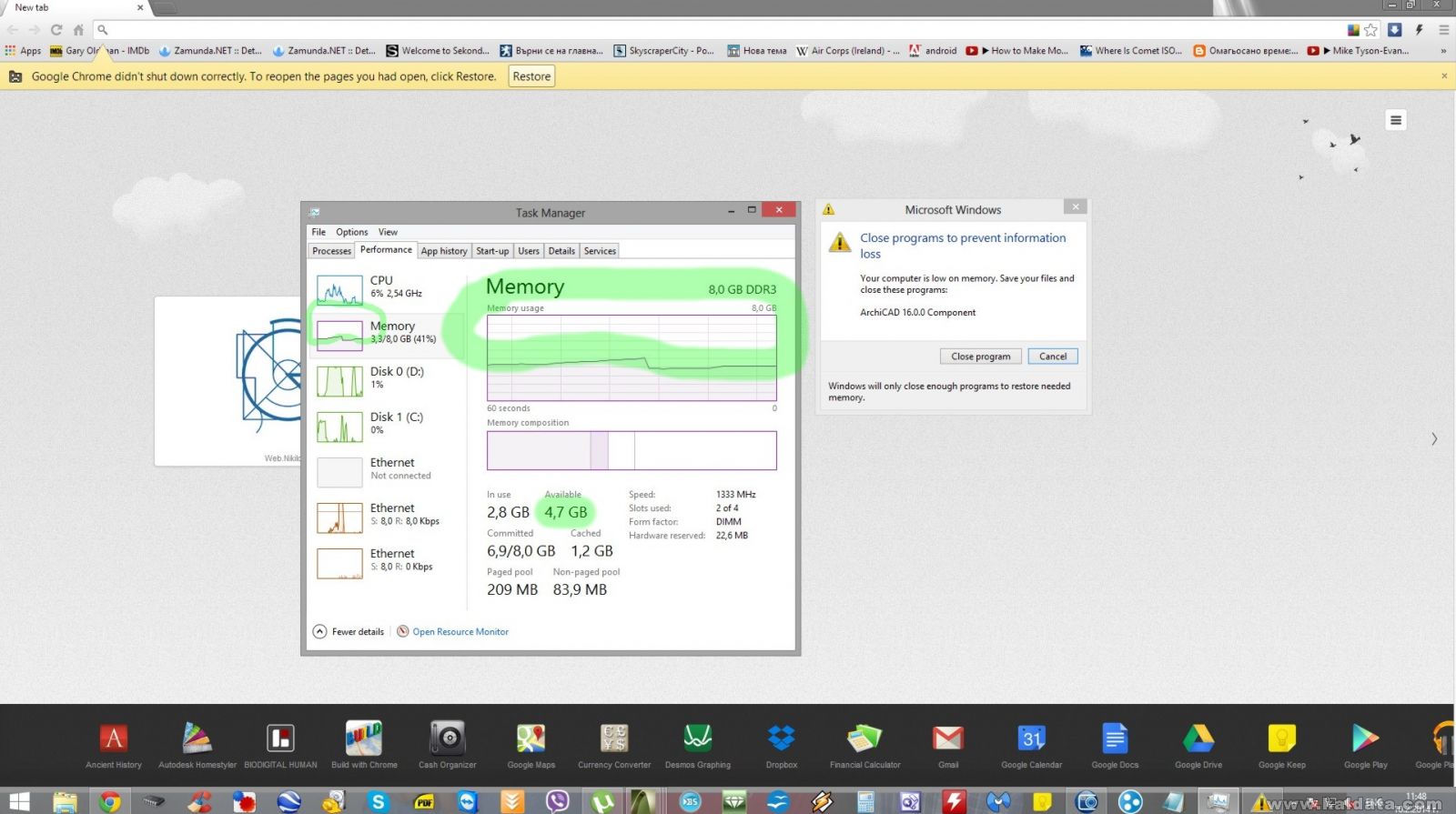1456x814 pixels.
Task: Click the Chrome address bar
Action: [x=719, y=30]
